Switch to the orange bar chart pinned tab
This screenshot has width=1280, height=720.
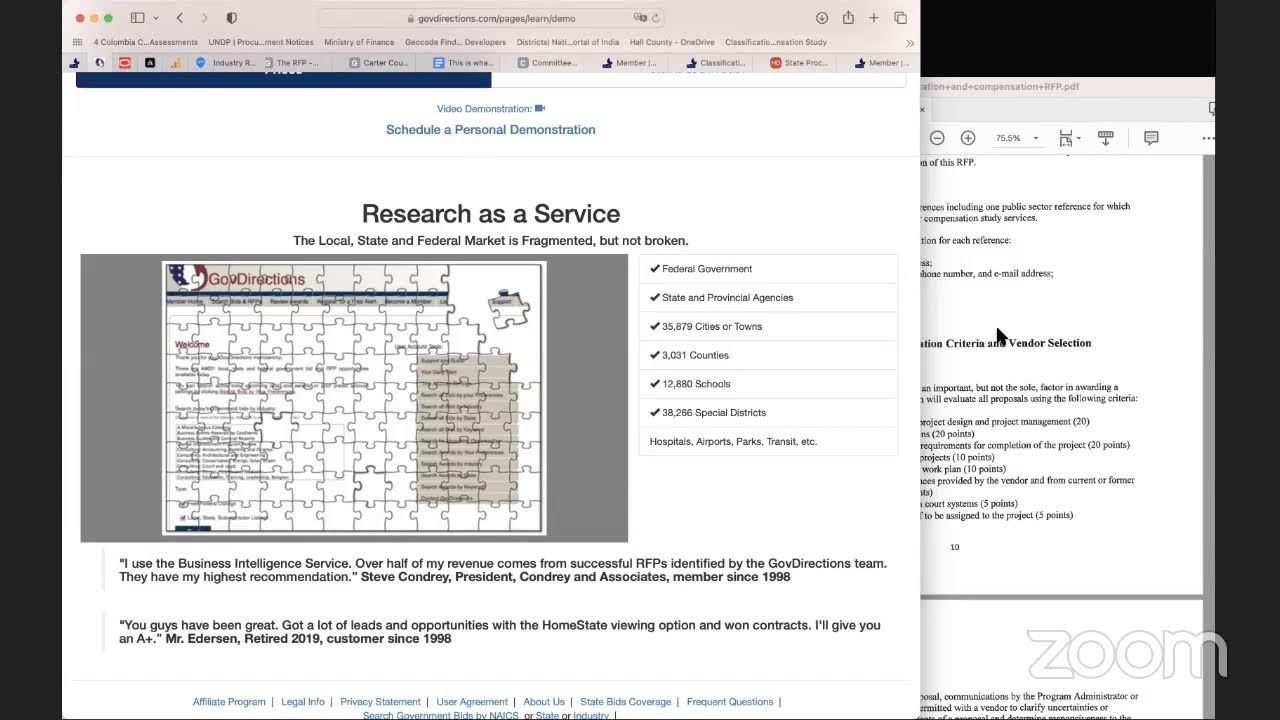pyautogui.click(x=175, y=63)
